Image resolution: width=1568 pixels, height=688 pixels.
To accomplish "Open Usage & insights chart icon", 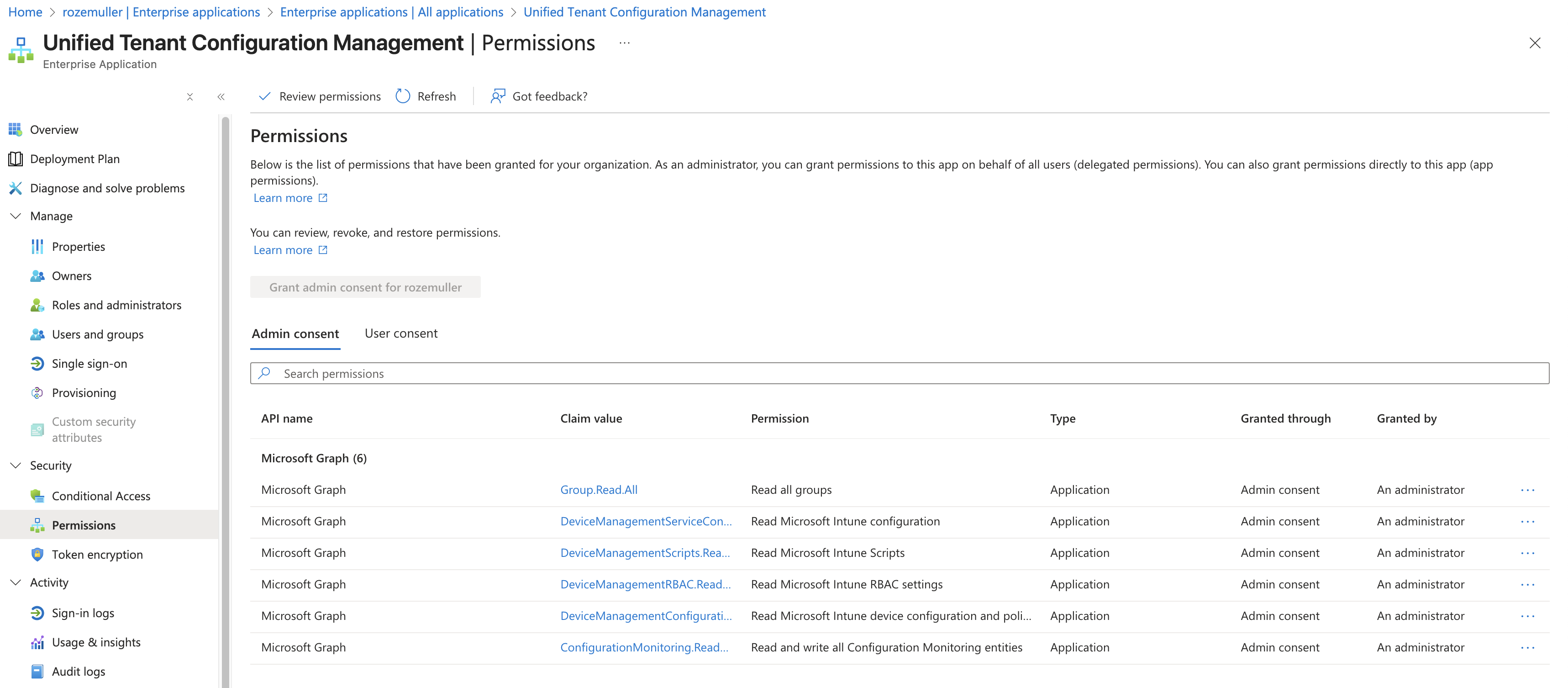I will click(x=37, y=642).
